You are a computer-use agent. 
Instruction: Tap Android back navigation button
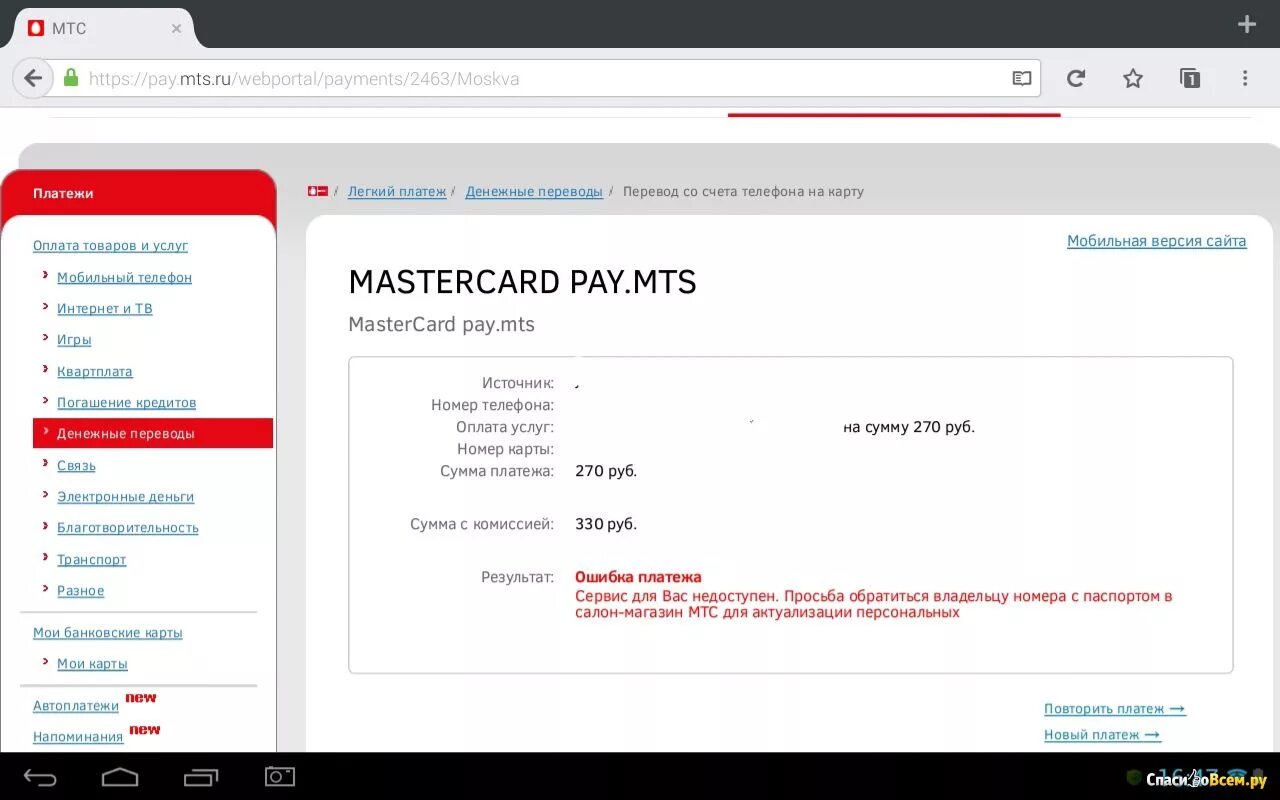tap(41, 777)
